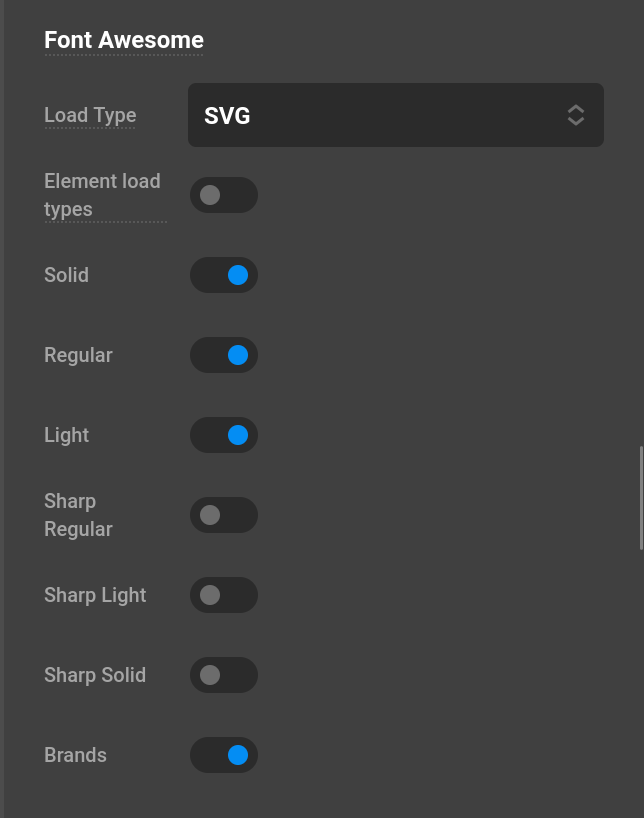
Task: Turn off the Regular icon set
Action: point(224,355)
